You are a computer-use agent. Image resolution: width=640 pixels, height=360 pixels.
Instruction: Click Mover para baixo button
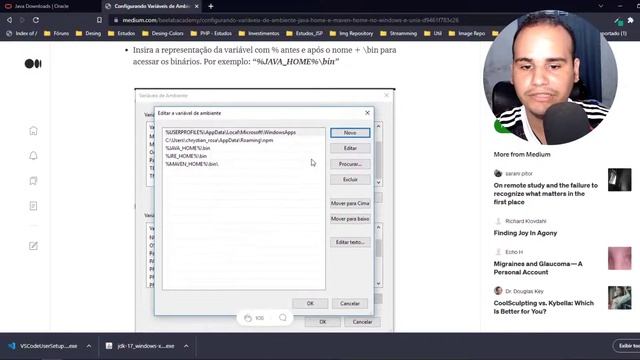[x=350, y=219]
